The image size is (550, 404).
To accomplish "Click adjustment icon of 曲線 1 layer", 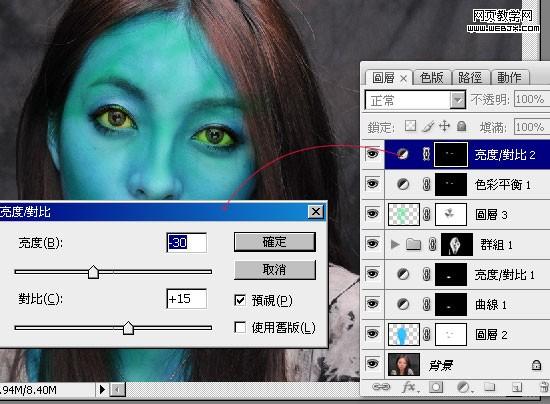I will point(403,304).
